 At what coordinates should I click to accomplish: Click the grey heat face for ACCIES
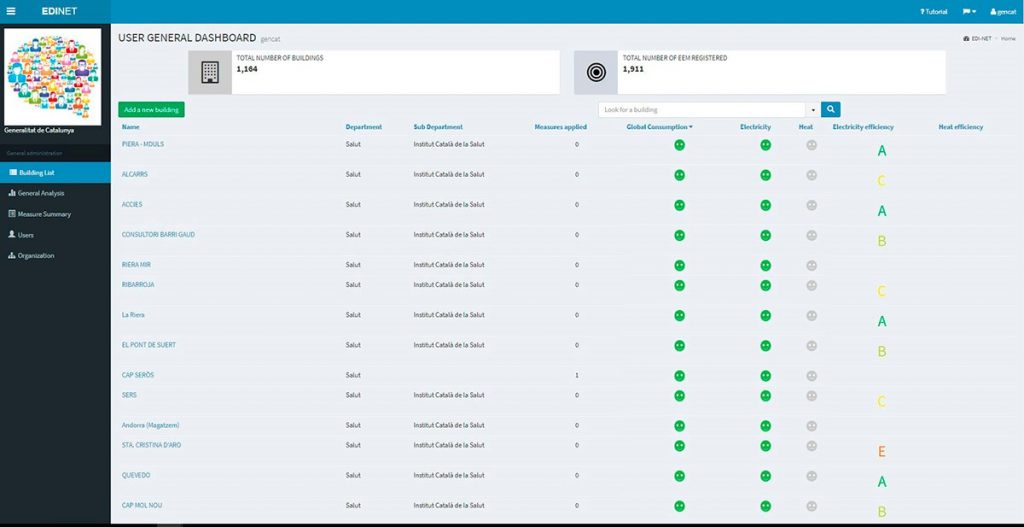tap(812, 205)
